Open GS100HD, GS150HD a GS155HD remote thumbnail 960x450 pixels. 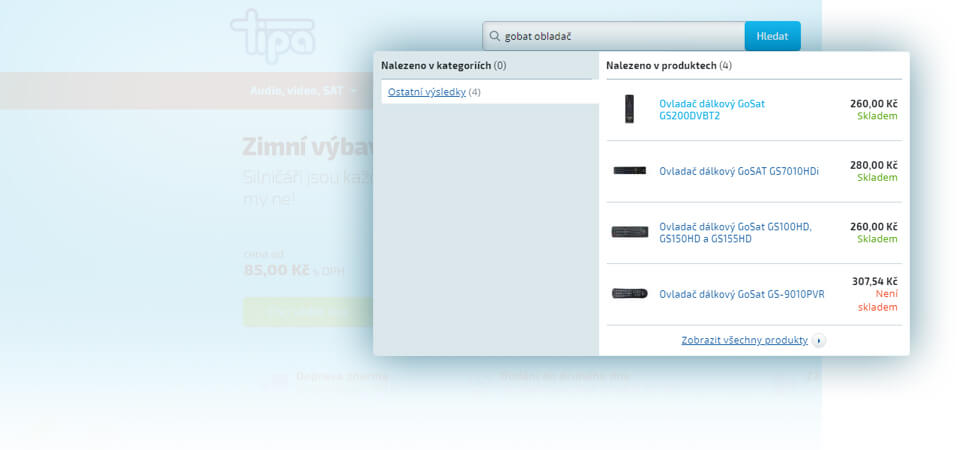(x=629, y=232)
